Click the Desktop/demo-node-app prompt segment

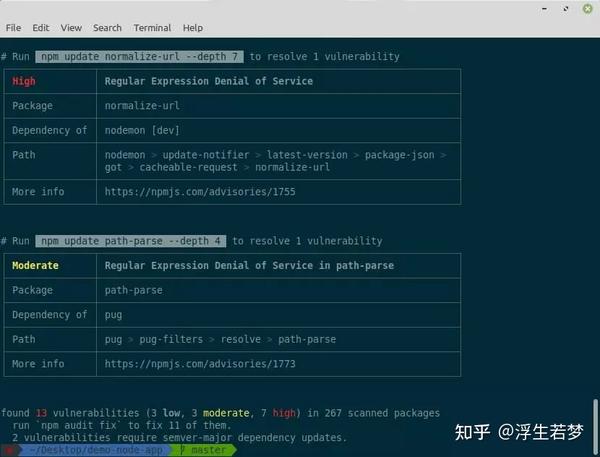click(x=96, y=450)
